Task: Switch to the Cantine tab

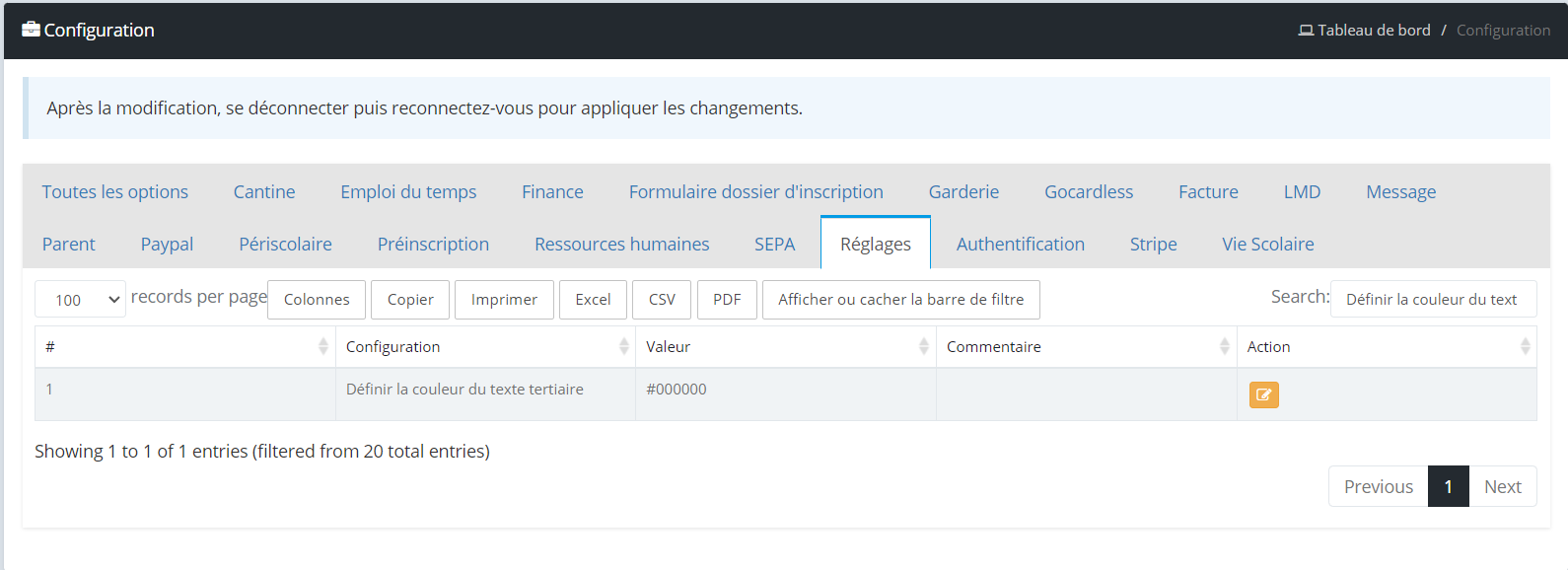Action: [264, 191]
